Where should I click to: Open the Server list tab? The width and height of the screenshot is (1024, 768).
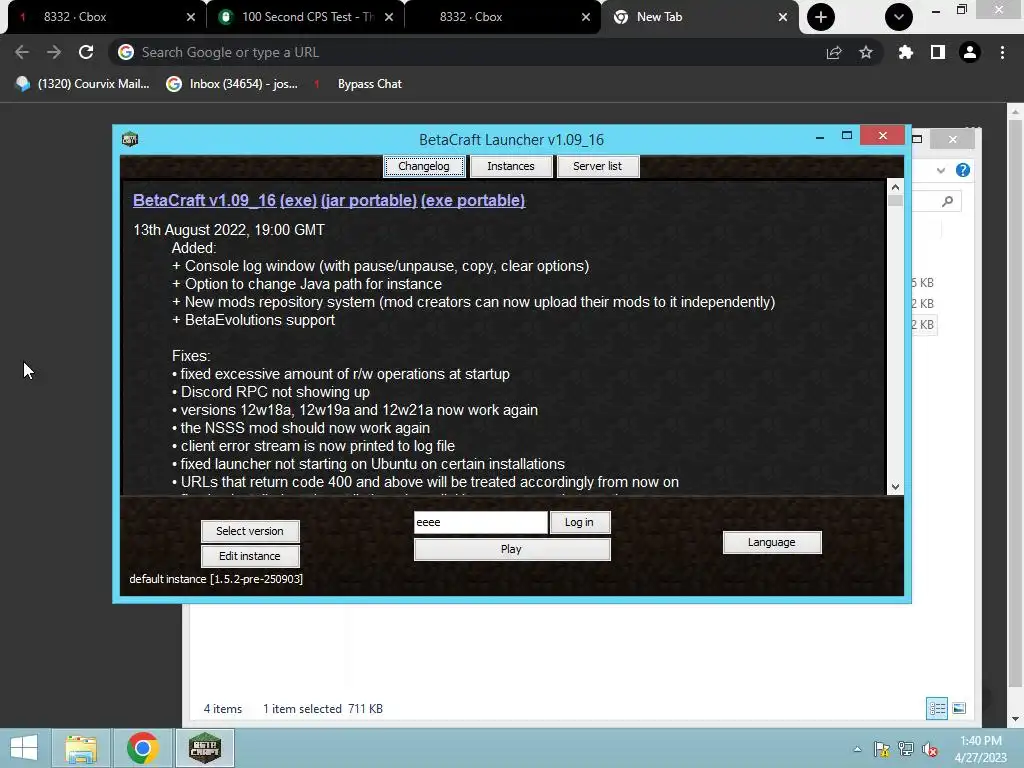pyautogui.click(x=598, y=167)
